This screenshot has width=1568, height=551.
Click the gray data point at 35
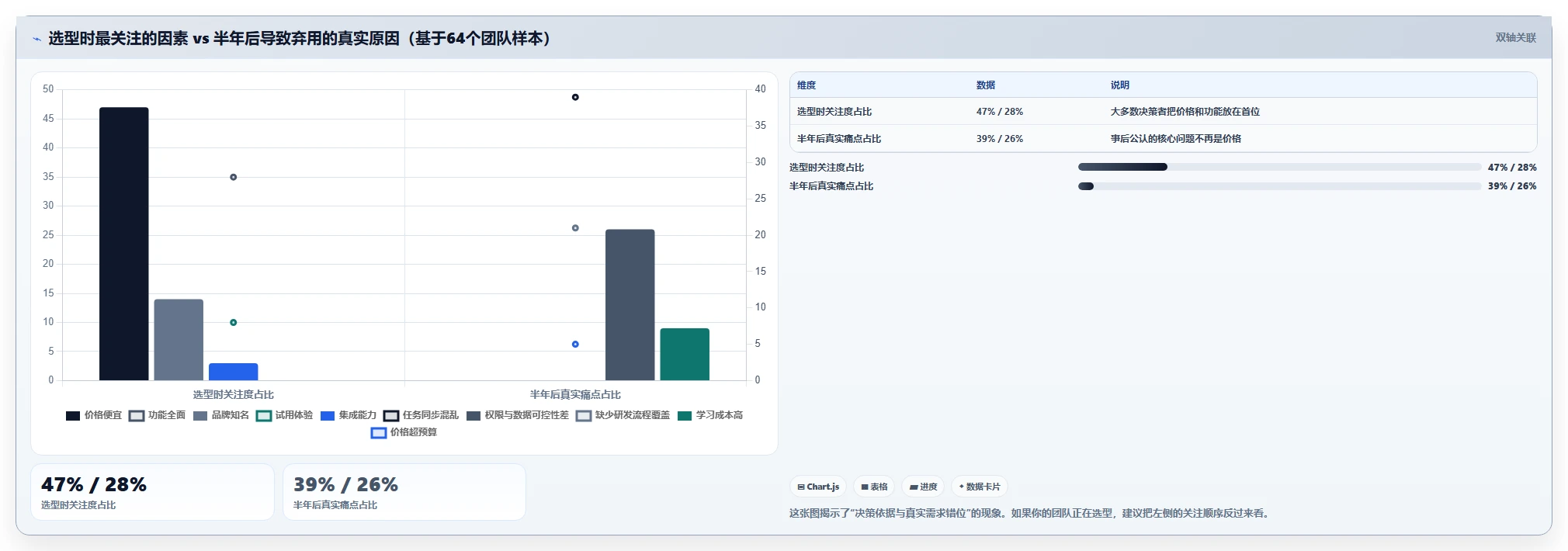click(233, 177)
